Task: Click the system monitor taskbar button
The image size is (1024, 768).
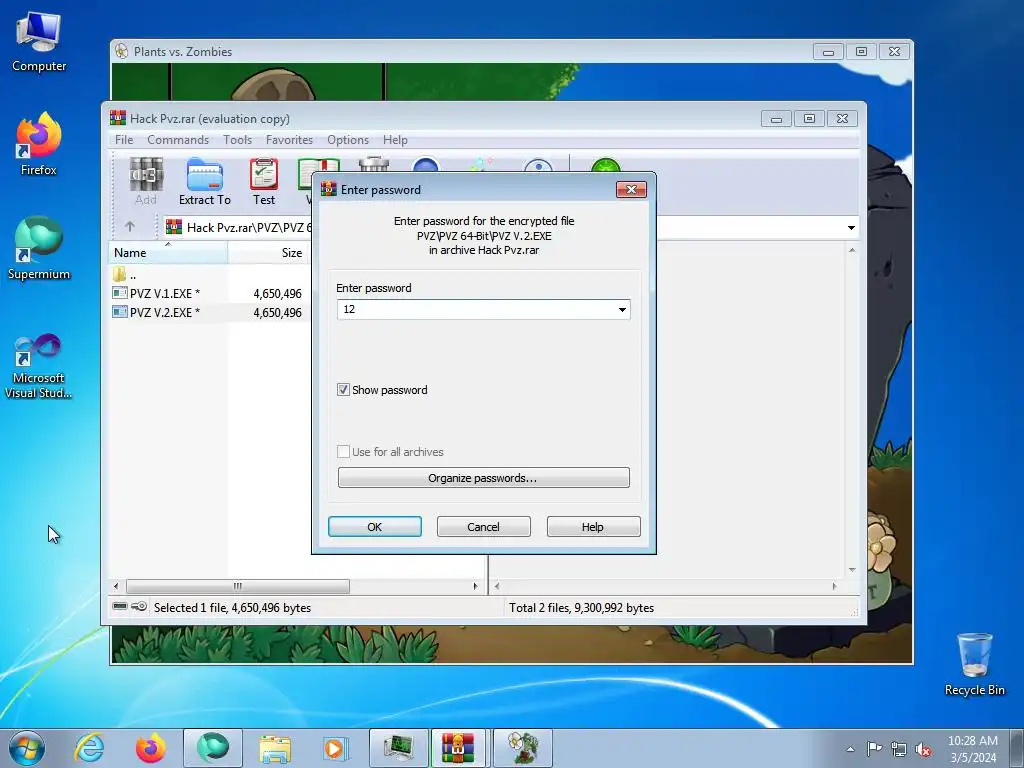Action: point(399,748)
